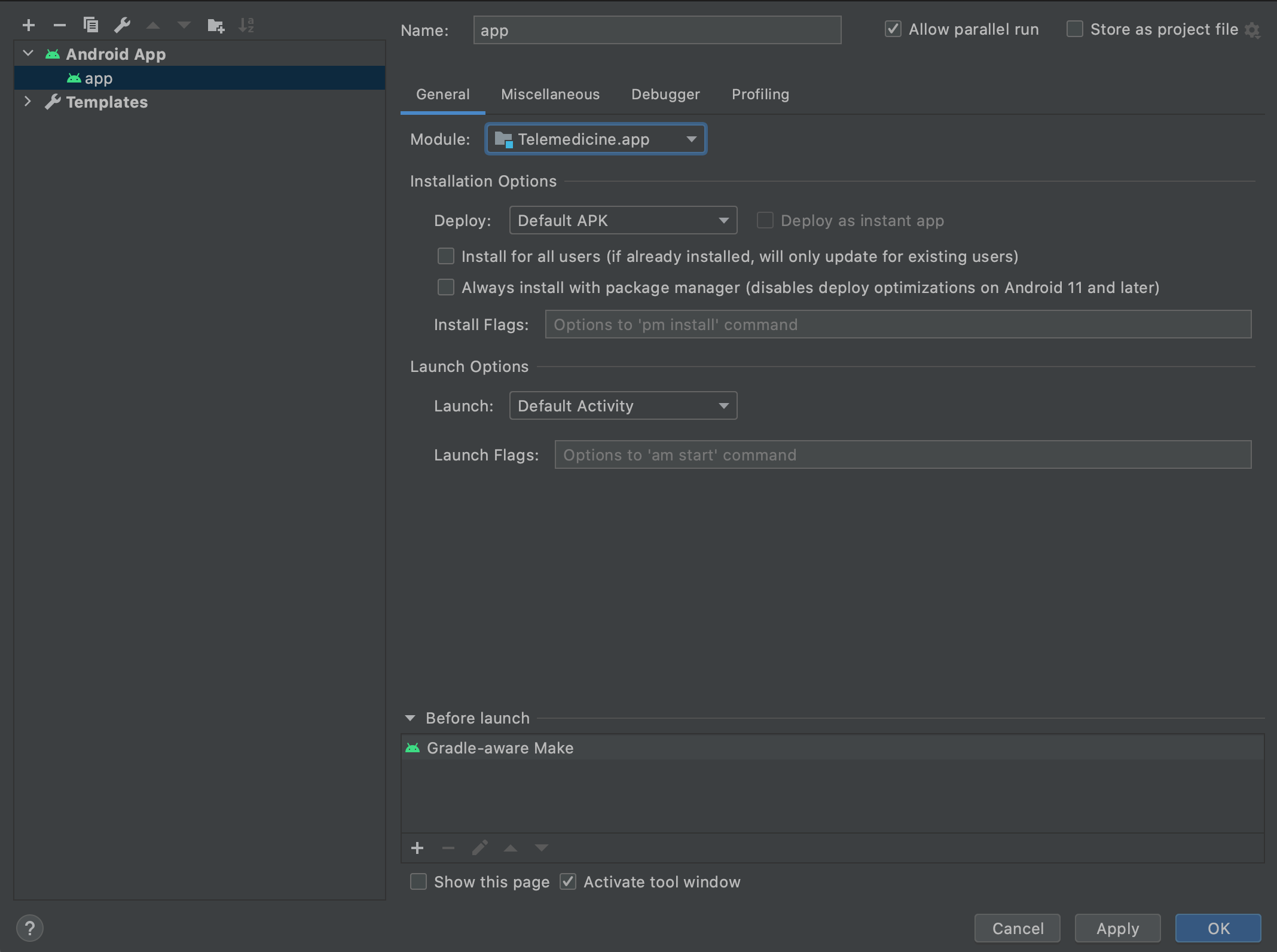The width and height of the screenshot is (1277, 952).
Task: Enable Install for all users checkbox
Action: click(446, 257)
